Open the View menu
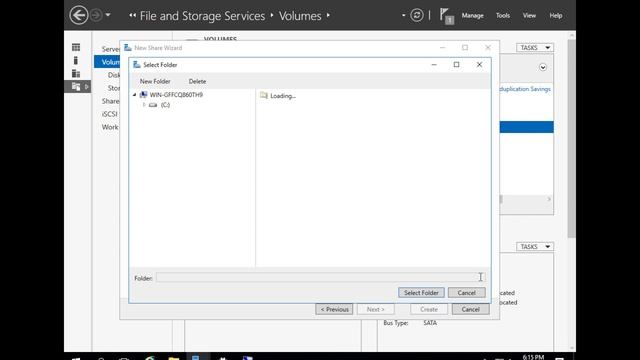 tap(529, 16)
